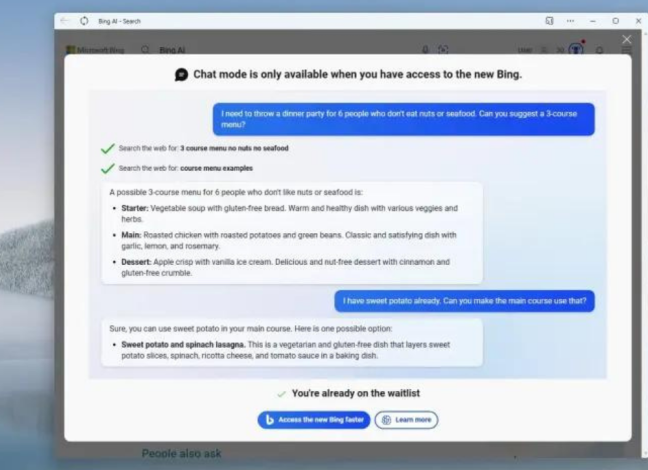Open the three-dot more options menu
This screenshot has width=648, height=470.
tap(570, 21)
